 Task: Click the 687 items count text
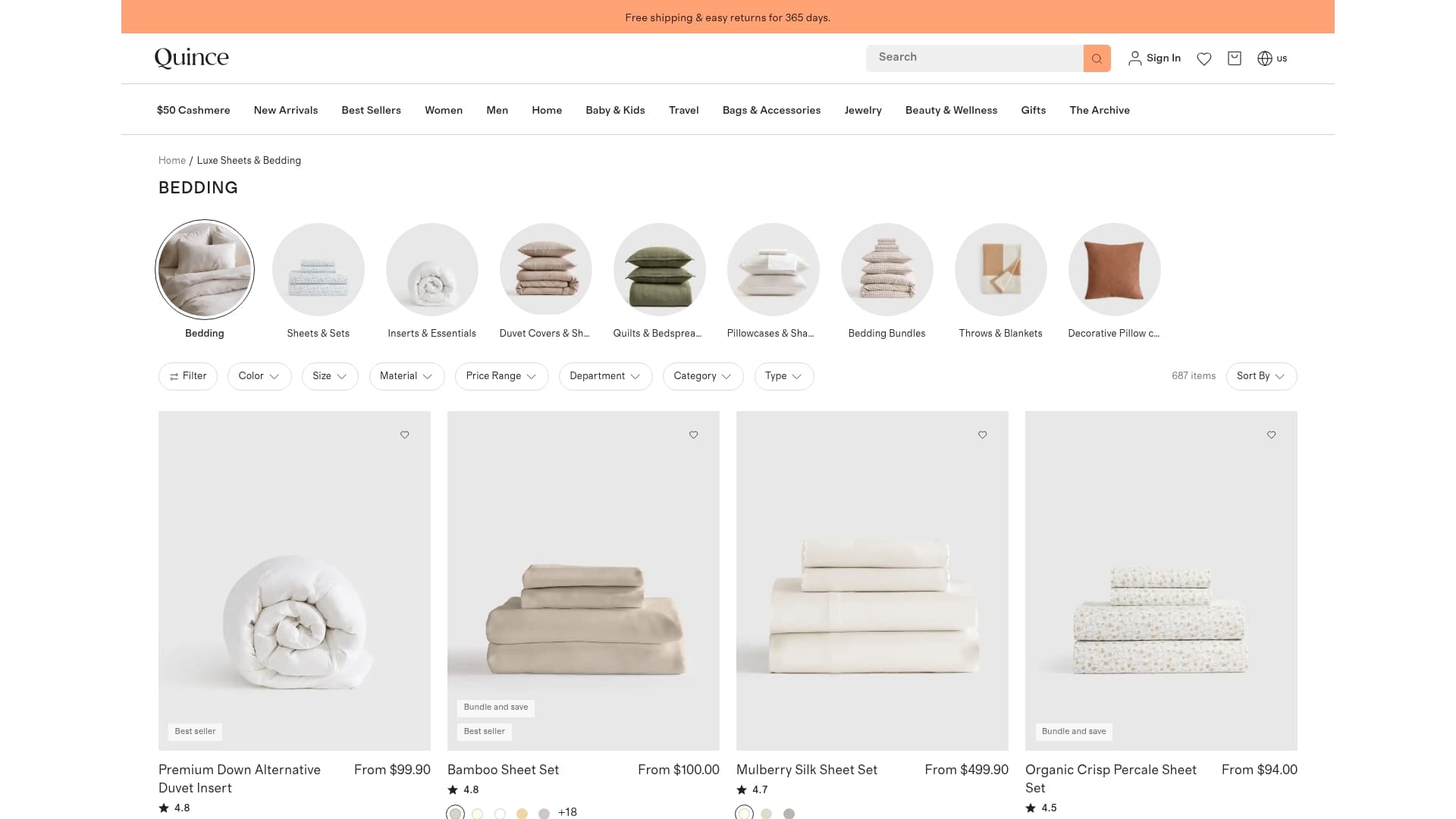(1194, 376)
